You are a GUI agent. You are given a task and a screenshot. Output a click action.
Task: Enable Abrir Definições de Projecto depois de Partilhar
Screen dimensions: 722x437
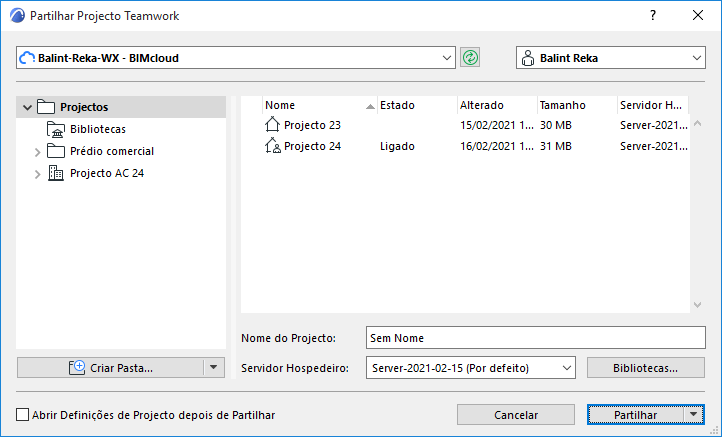click(23, 415)
